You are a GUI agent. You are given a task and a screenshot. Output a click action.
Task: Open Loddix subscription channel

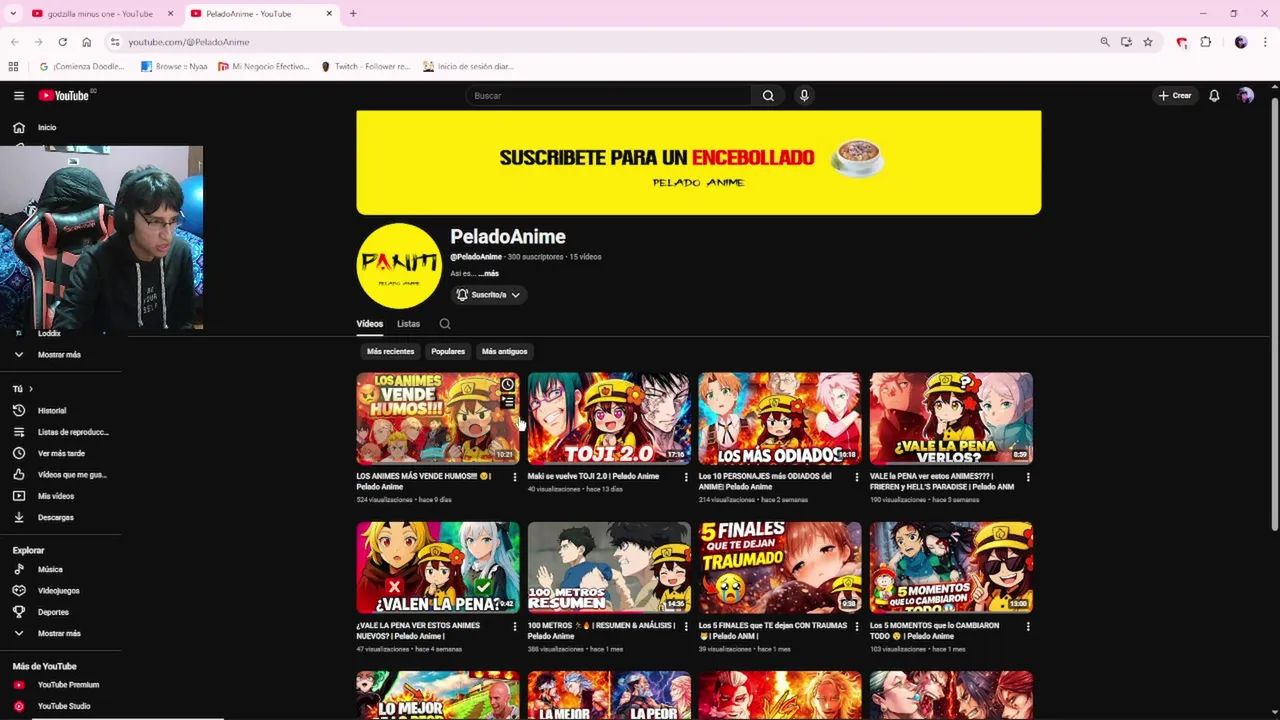(49, 333)
